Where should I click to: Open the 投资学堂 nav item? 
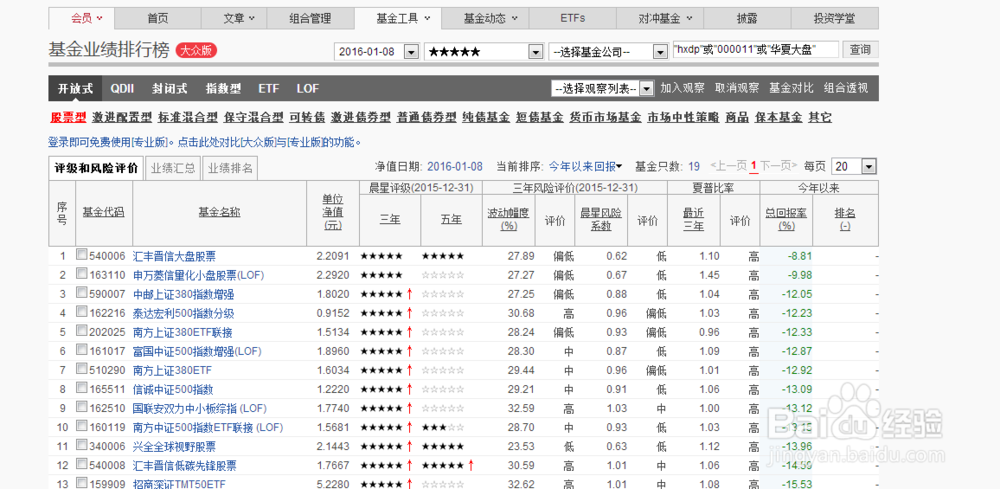(834, 18)
